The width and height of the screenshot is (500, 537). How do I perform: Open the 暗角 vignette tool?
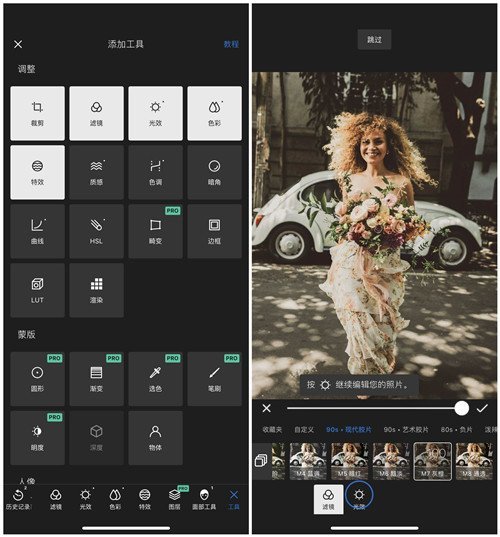click(214, 172)
